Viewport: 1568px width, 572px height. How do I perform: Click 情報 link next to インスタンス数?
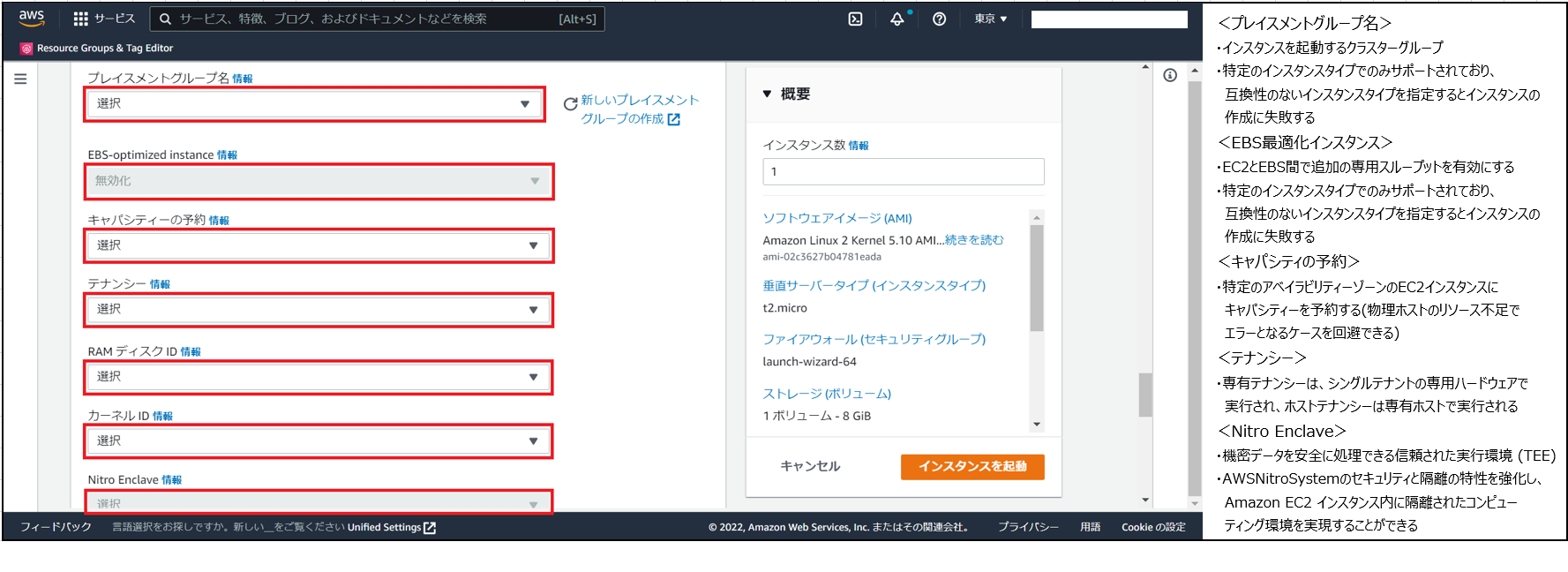pyautogui.click(x=859, y=146)
